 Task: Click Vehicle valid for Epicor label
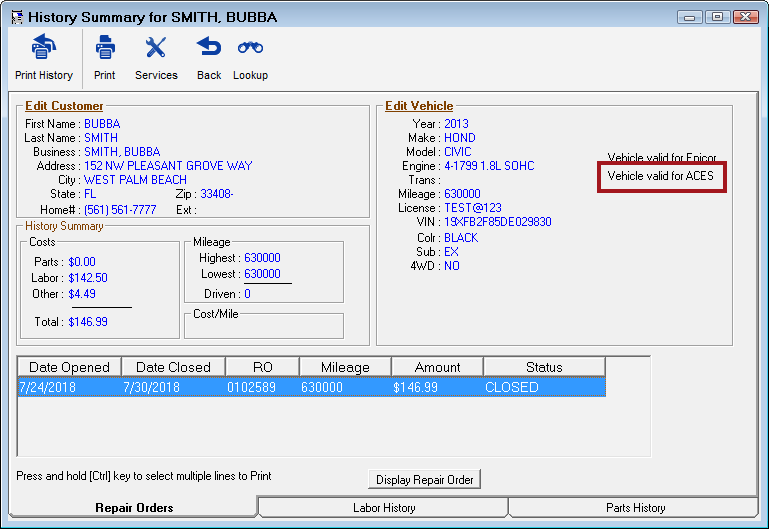(x=662, y=157)
